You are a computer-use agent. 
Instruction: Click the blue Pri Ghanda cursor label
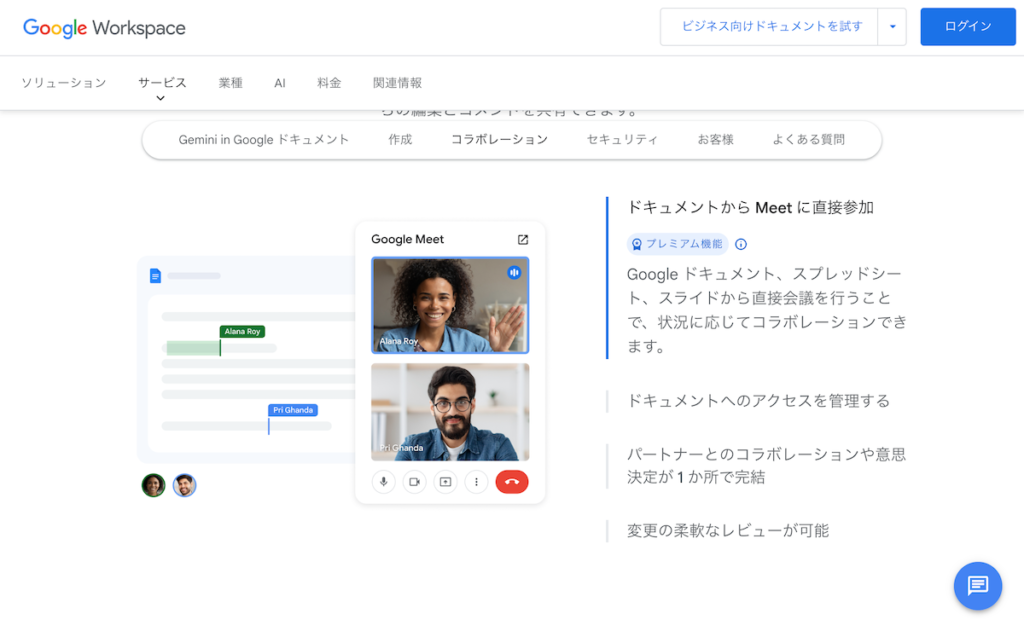point(293,410)
